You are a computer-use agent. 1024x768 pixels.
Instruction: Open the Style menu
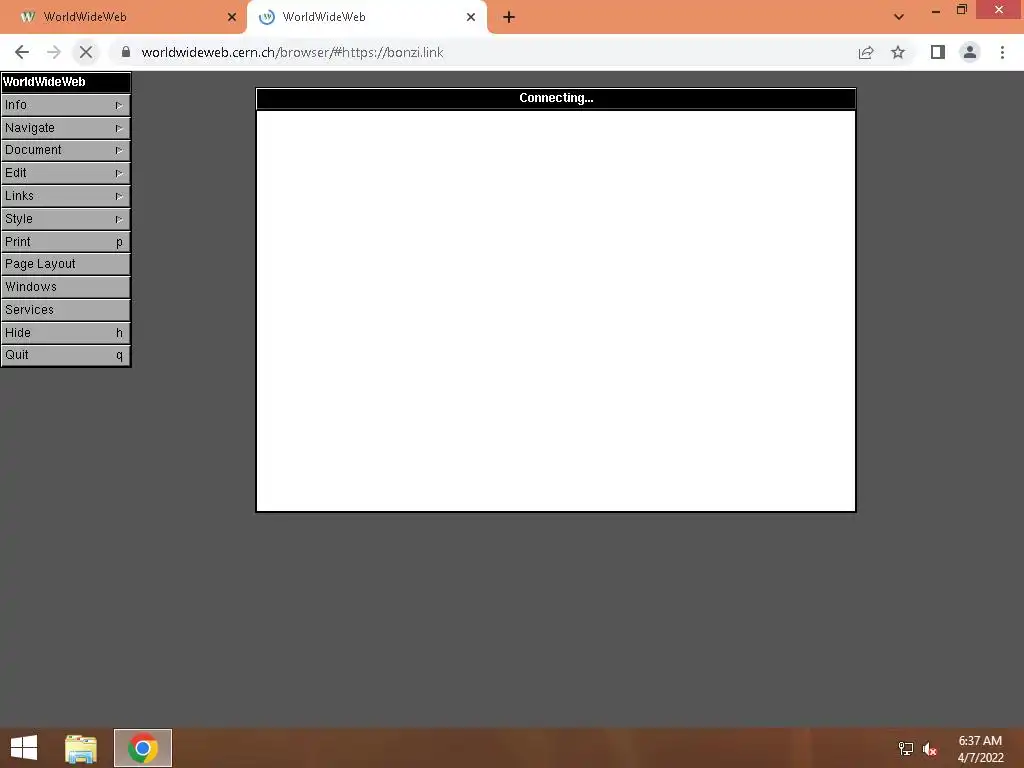coord(65,219)
